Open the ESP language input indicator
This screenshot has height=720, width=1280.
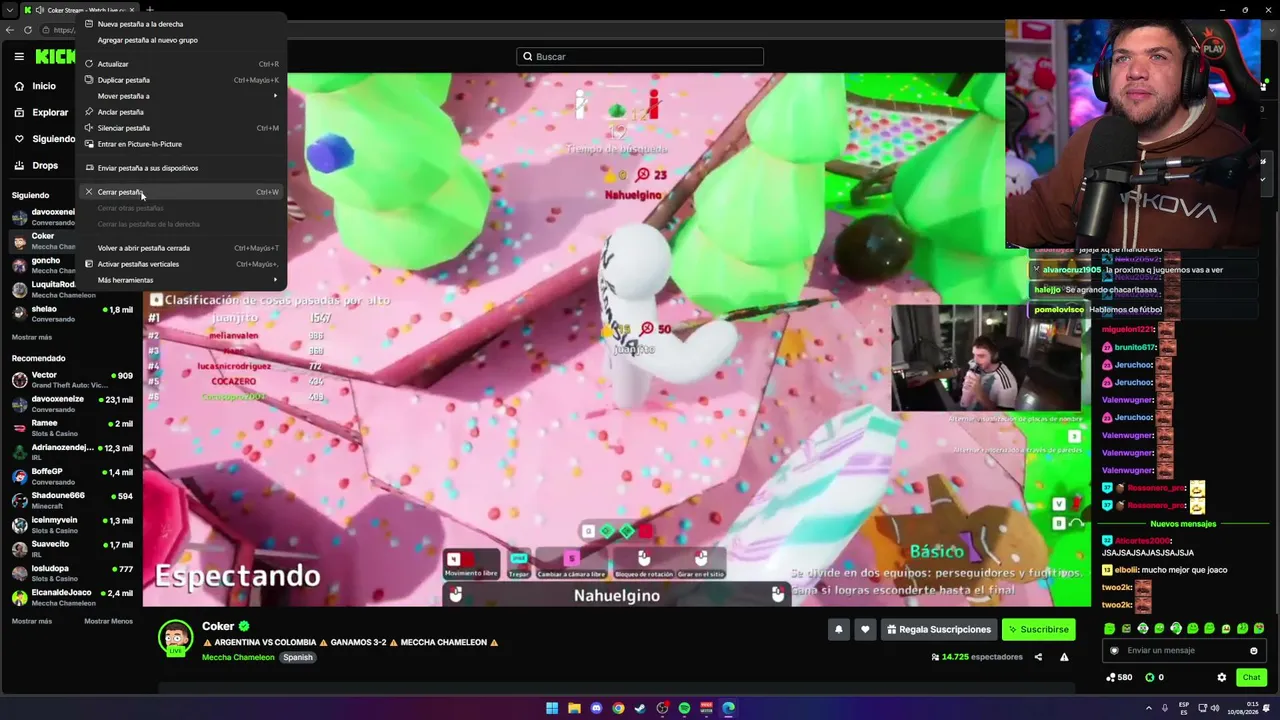(1185, 708)
